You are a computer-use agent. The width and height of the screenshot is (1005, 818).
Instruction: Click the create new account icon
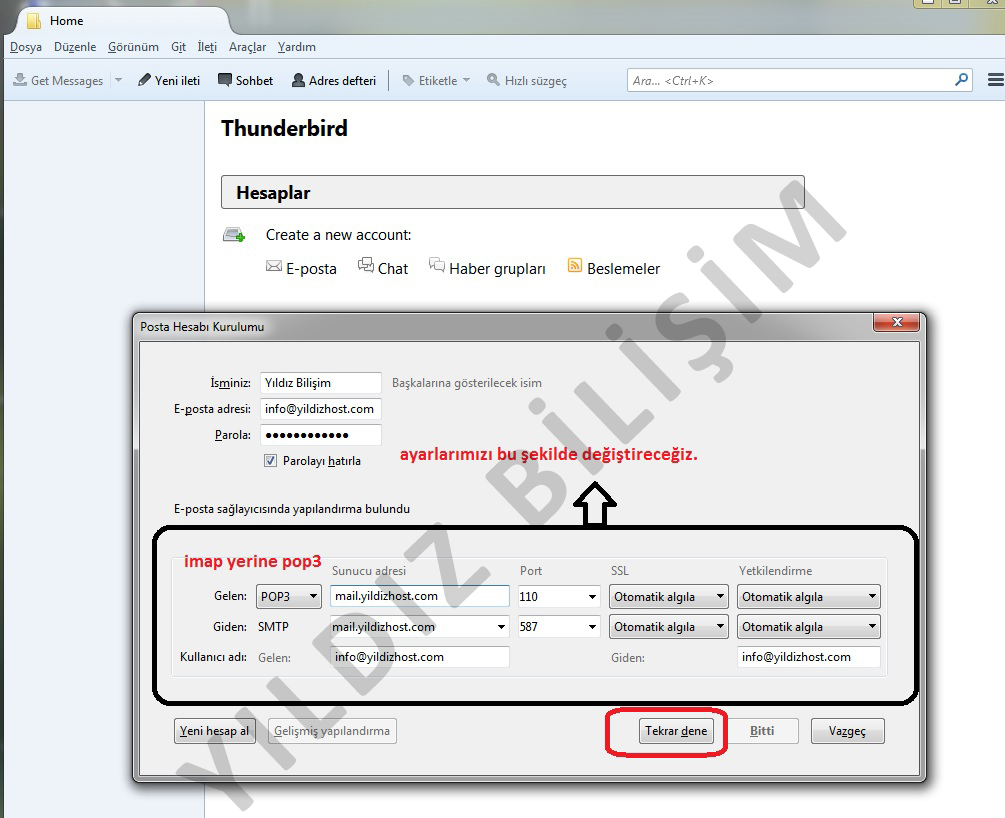click(x=234, y=235)
